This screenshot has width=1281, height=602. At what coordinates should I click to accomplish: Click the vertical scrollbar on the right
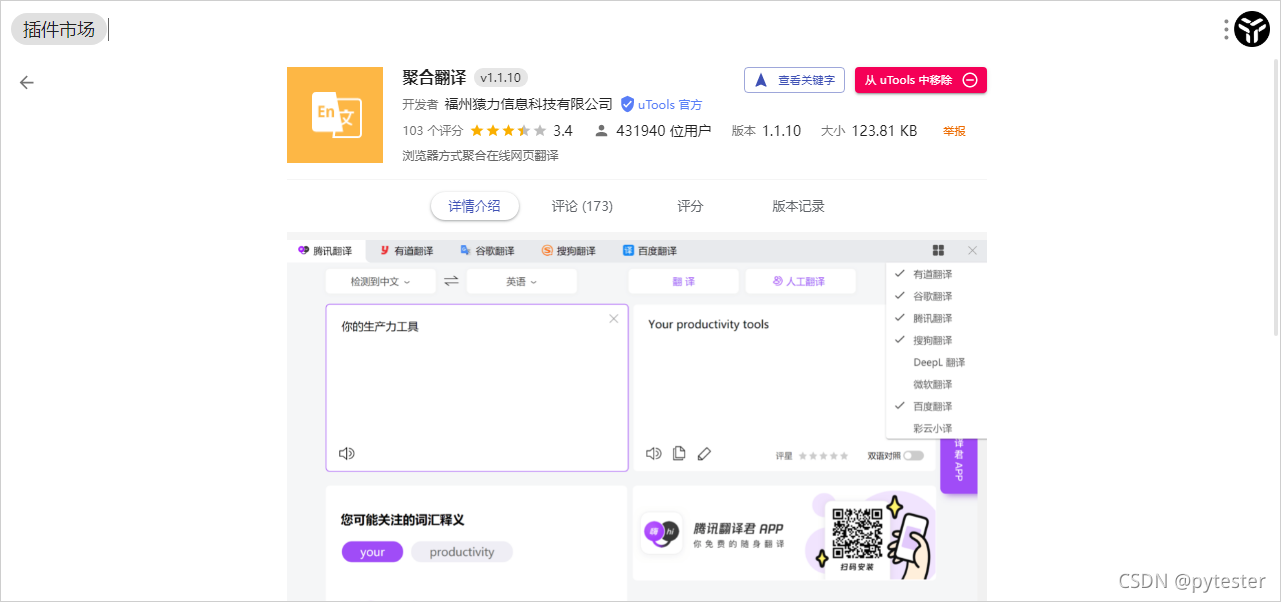coord(1275,195)
